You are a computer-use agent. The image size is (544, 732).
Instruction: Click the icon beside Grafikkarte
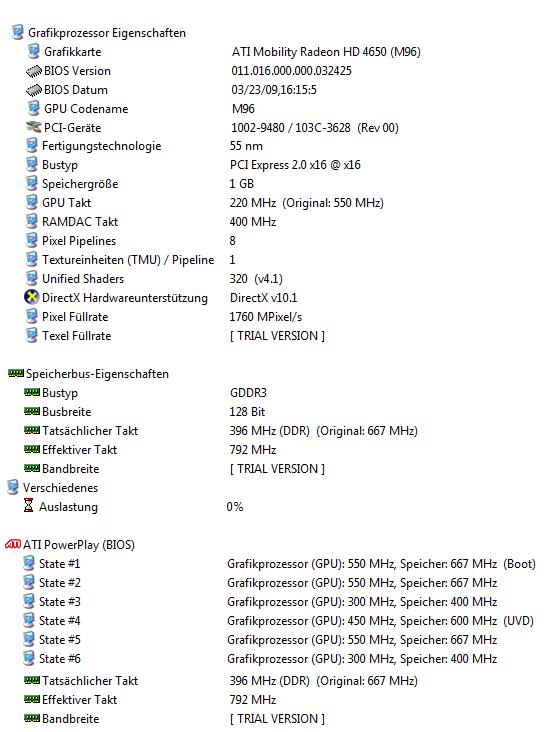(x=33, y=51)
